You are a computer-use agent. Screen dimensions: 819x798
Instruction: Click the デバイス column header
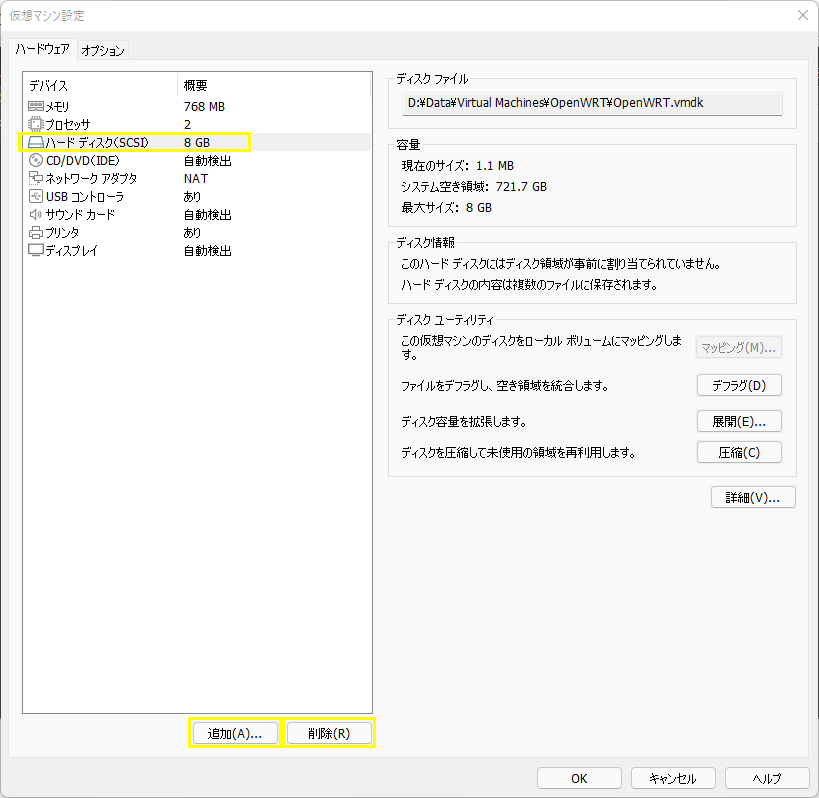point(48,85)
